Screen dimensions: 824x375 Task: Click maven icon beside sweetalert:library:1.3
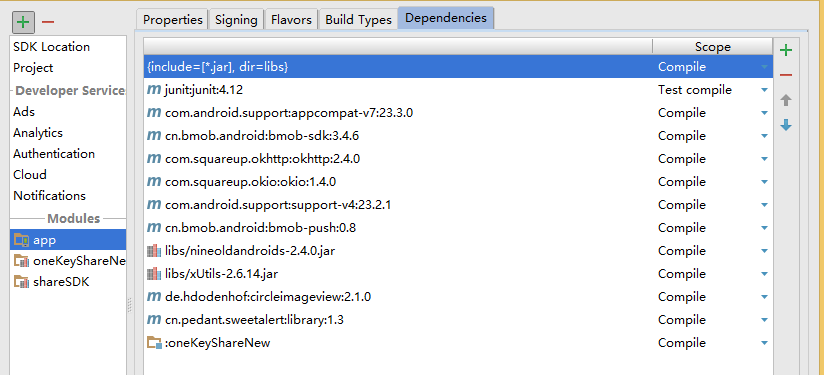(154, 319)
